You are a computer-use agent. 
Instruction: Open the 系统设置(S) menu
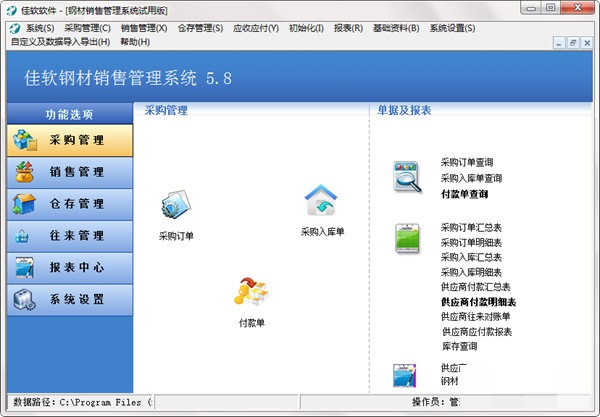452,28
